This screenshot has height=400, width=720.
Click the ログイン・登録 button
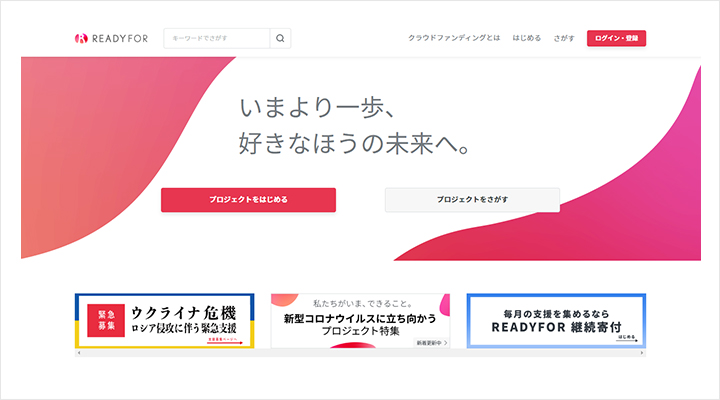616,38
